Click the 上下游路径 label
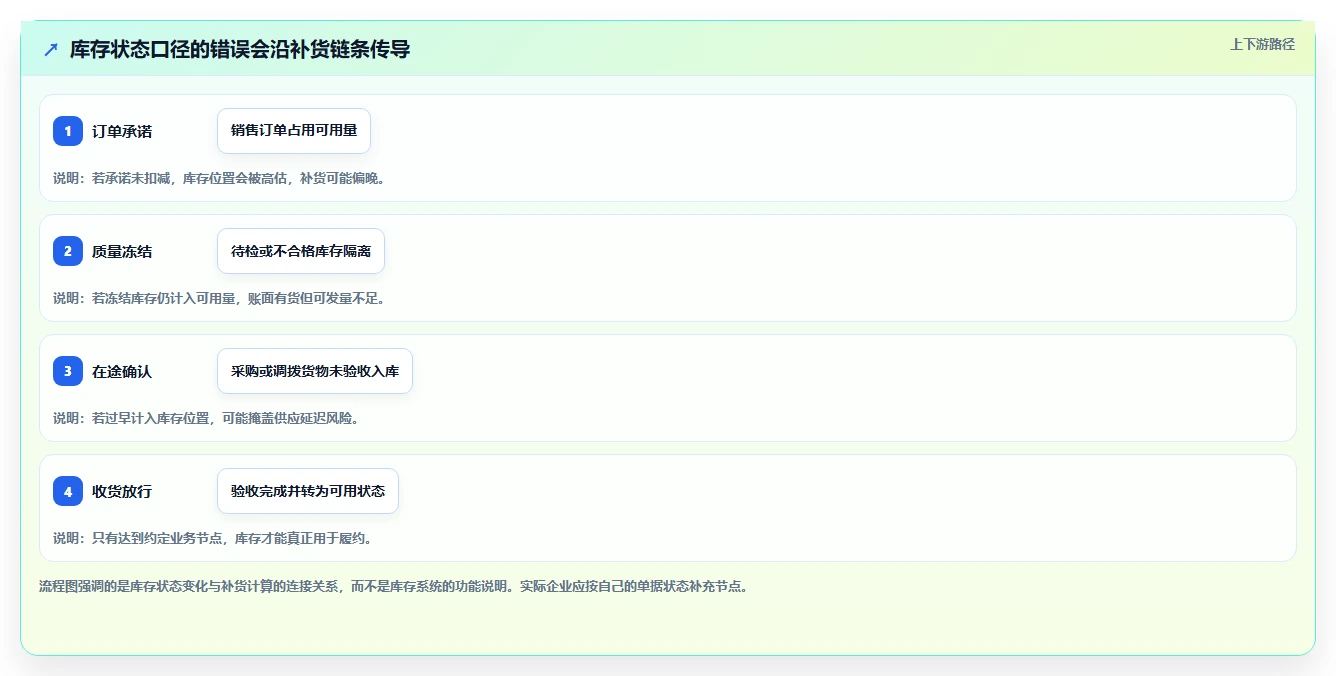The height and width of the screenshot is (676, 1336). [1262, 44]
